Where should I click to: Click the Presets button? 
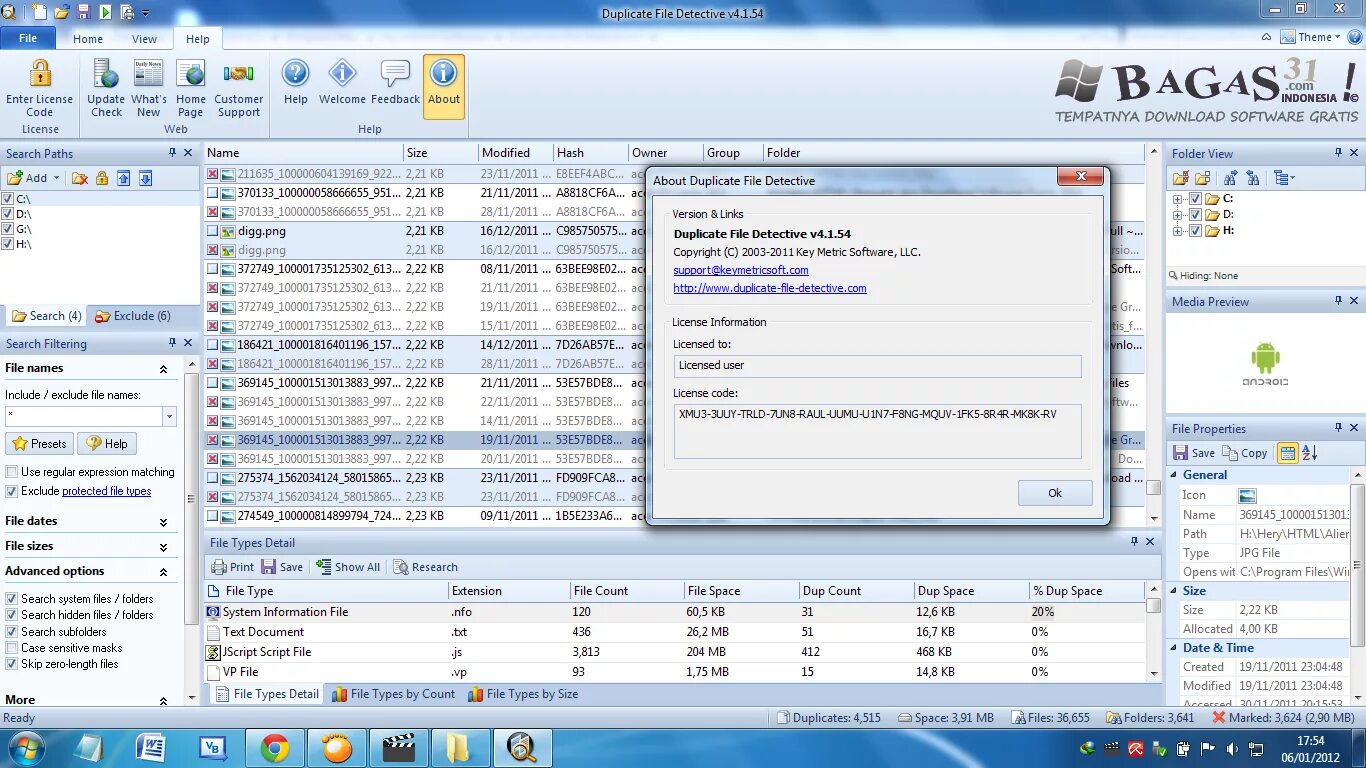39,444
